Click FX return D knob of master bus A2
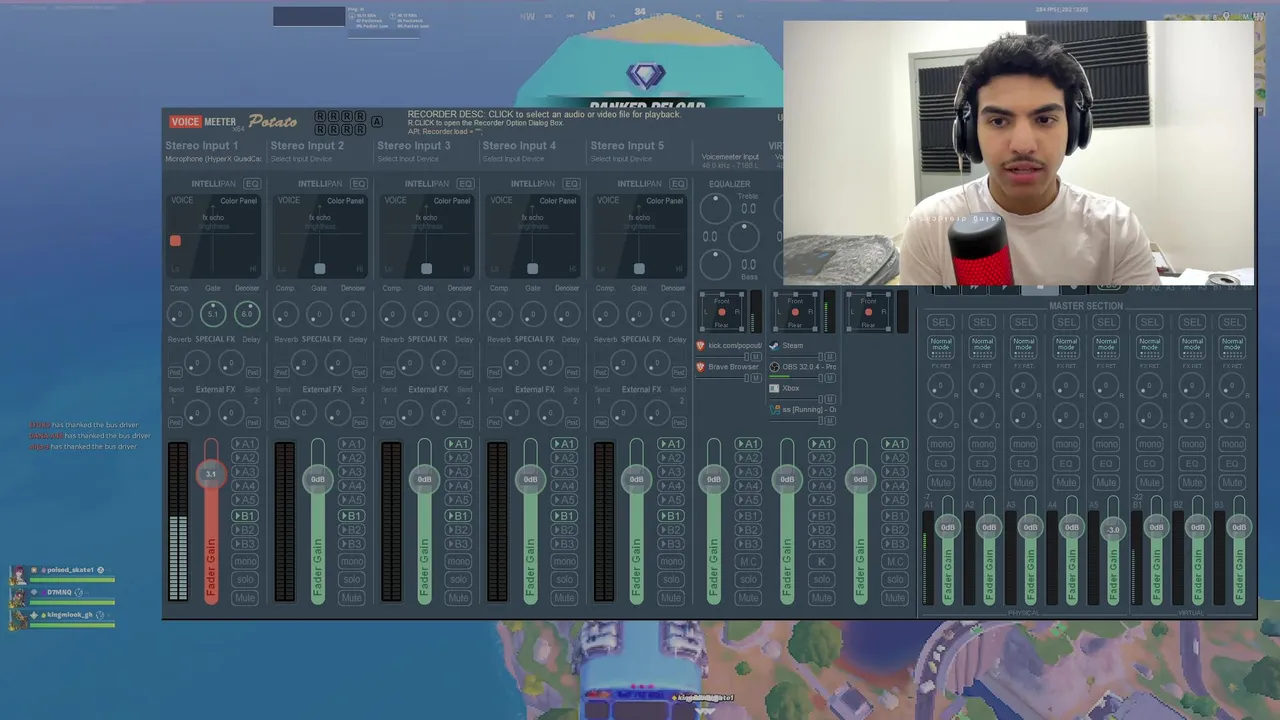This screenshot has width=1280, height=720. (983, 417)
